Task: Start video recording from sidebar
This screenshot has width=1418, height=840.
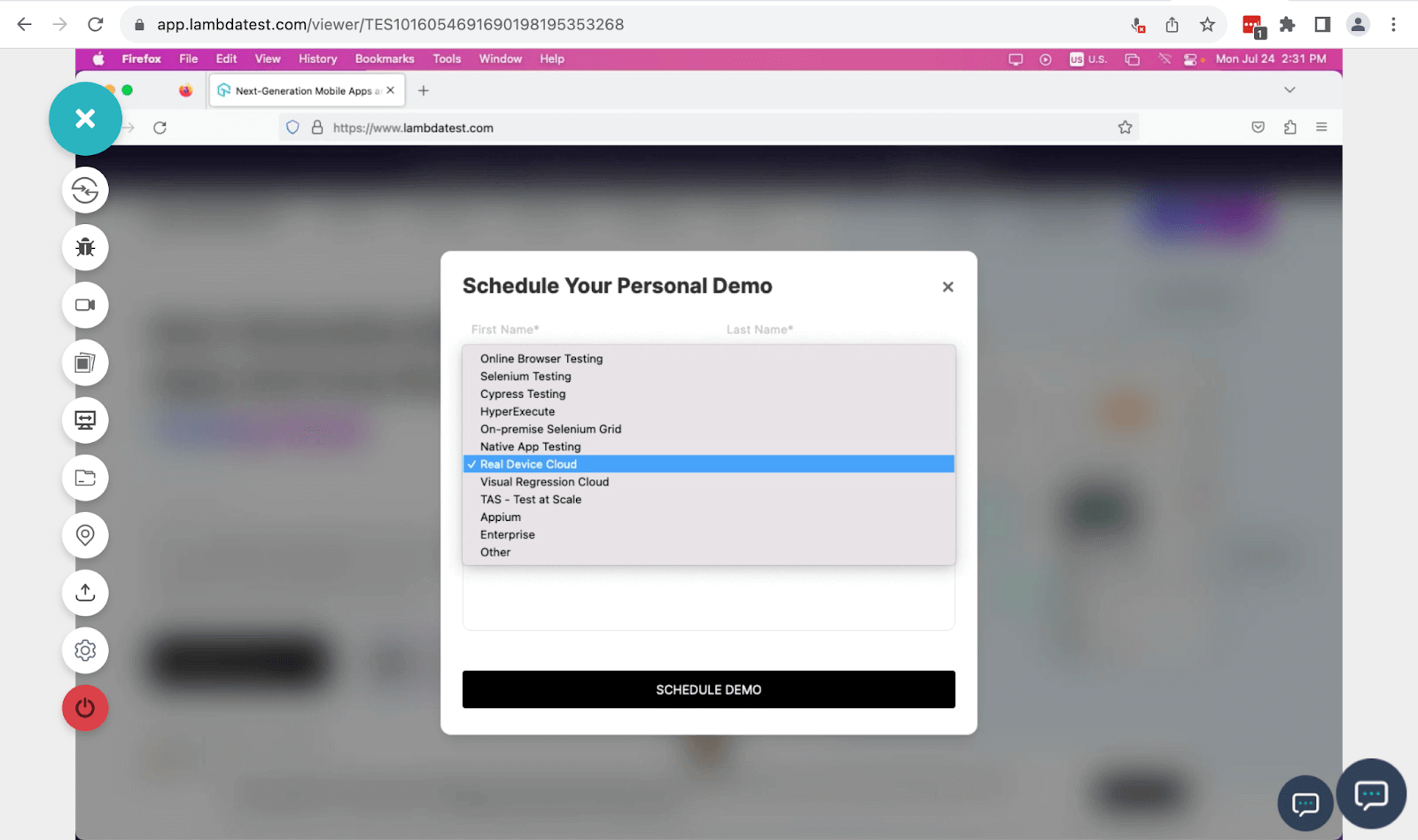Action: [85, 305]
